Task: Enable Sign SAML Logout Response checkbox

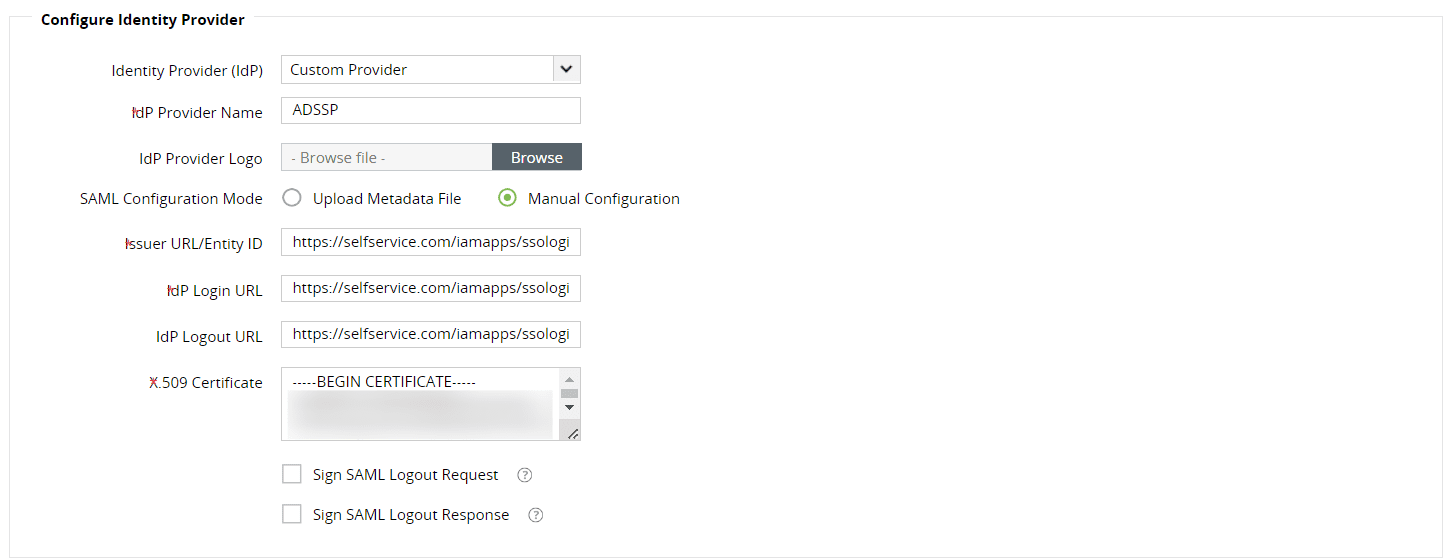Action: pos(292,514)
